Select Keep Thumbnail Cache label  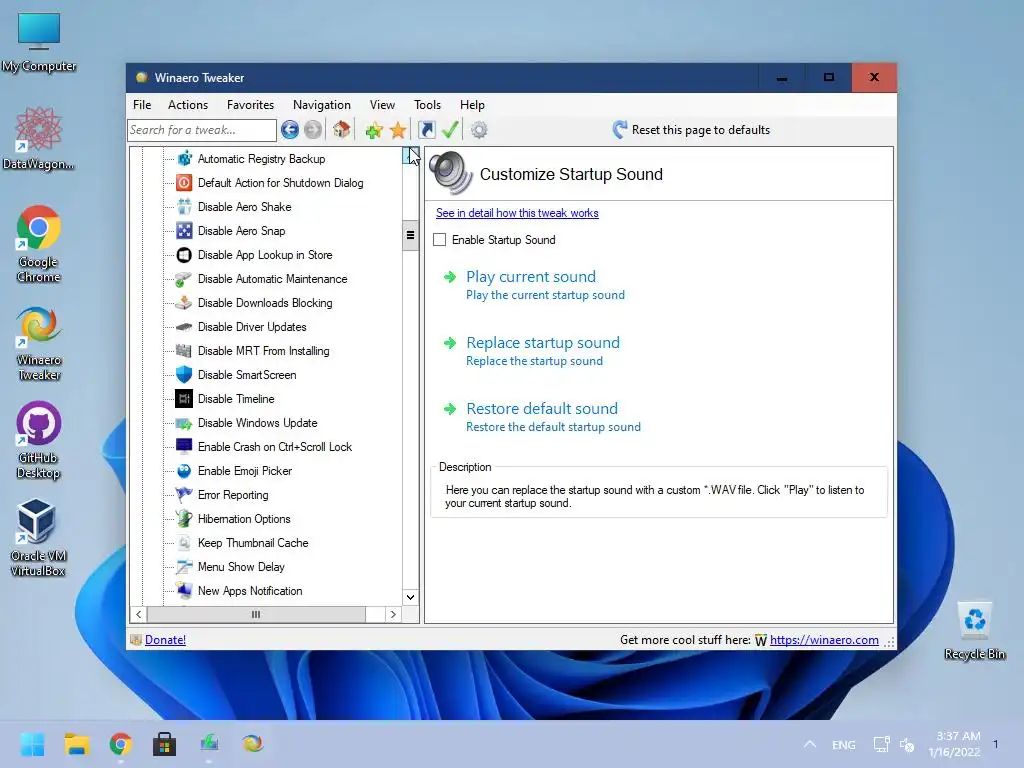click(x=253, y=543)
